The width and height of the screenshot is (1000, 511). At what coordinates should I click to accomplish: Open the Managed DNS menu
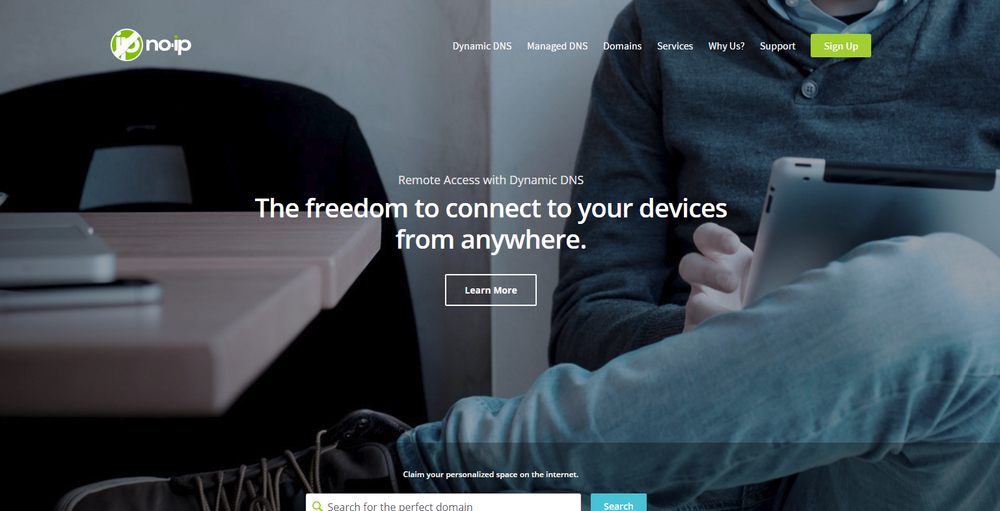(557, 46)
